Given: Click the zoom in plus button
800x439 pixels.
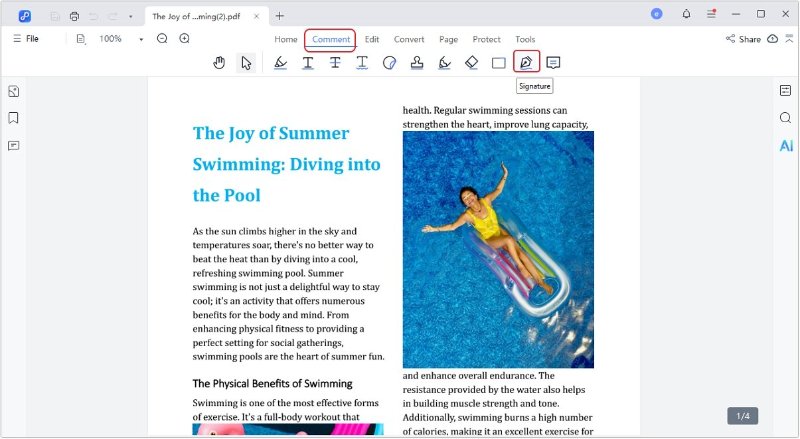Looking at the screenshot, I should [184, 39].
